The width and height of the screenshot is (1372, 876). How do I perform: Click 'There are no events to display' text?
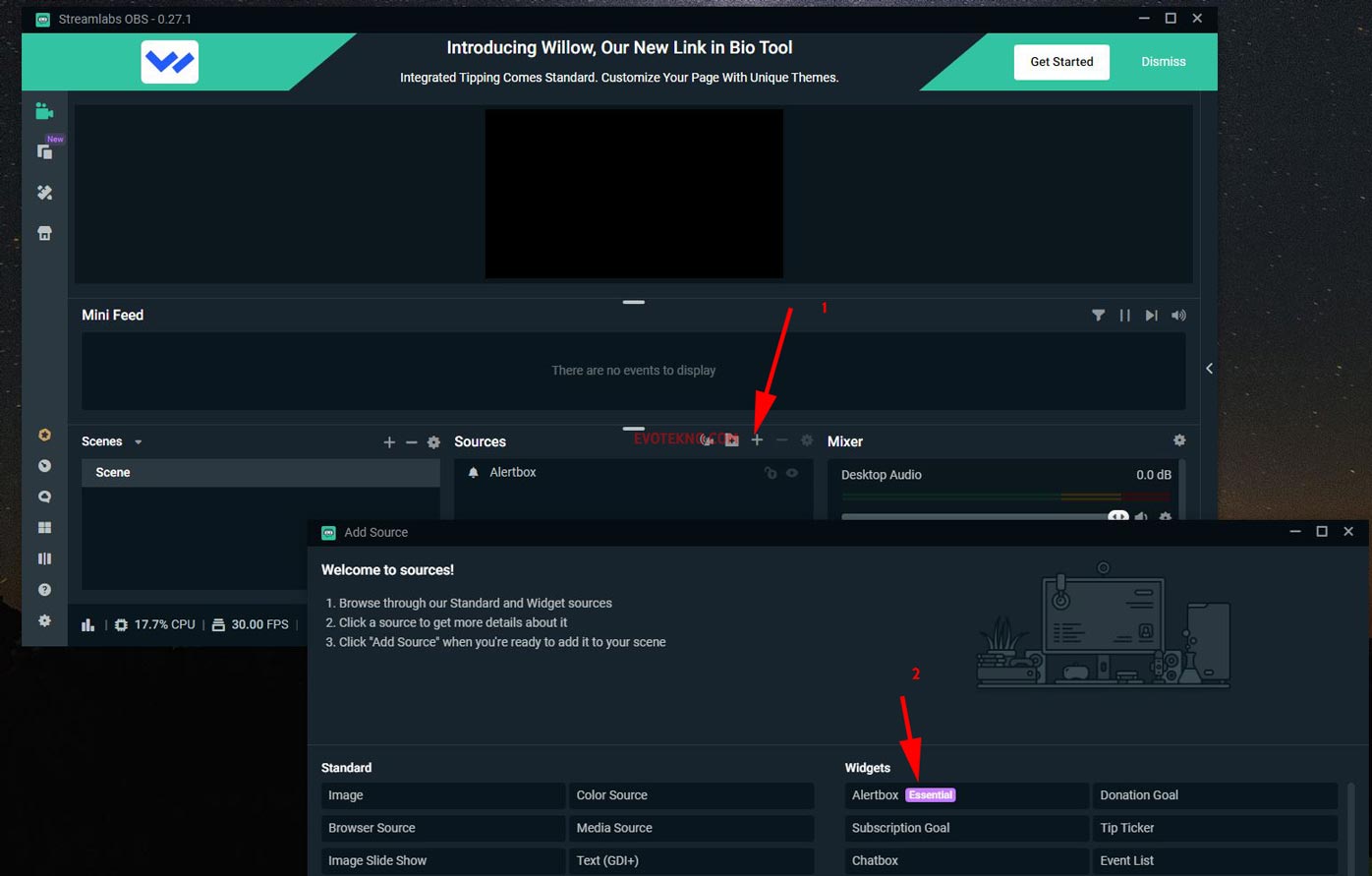[x=634, y=371]
